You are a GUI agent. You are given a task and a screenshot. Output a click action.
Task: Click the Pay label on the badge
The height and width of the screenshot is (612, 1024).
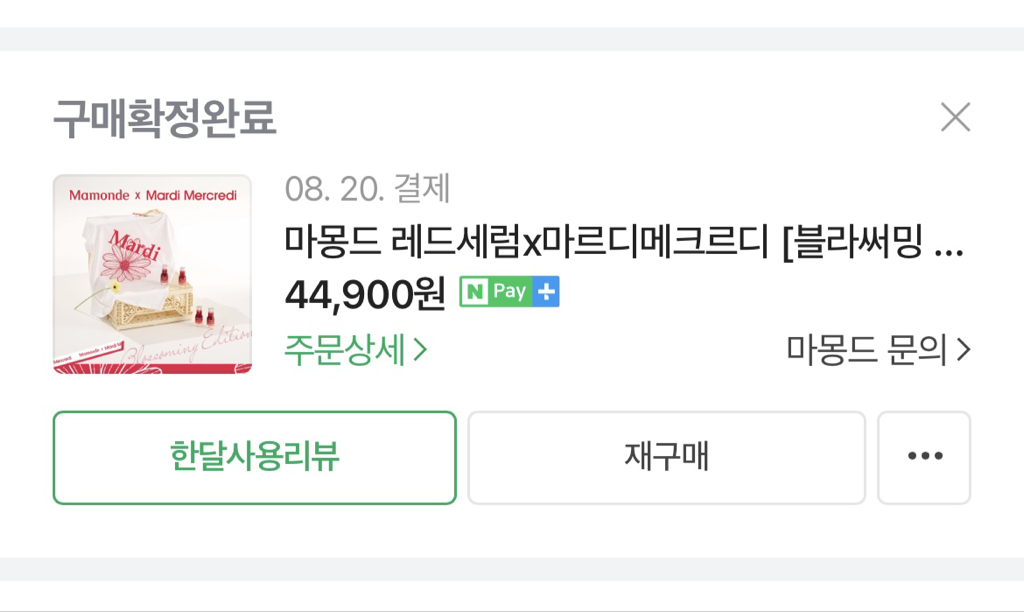510,292
